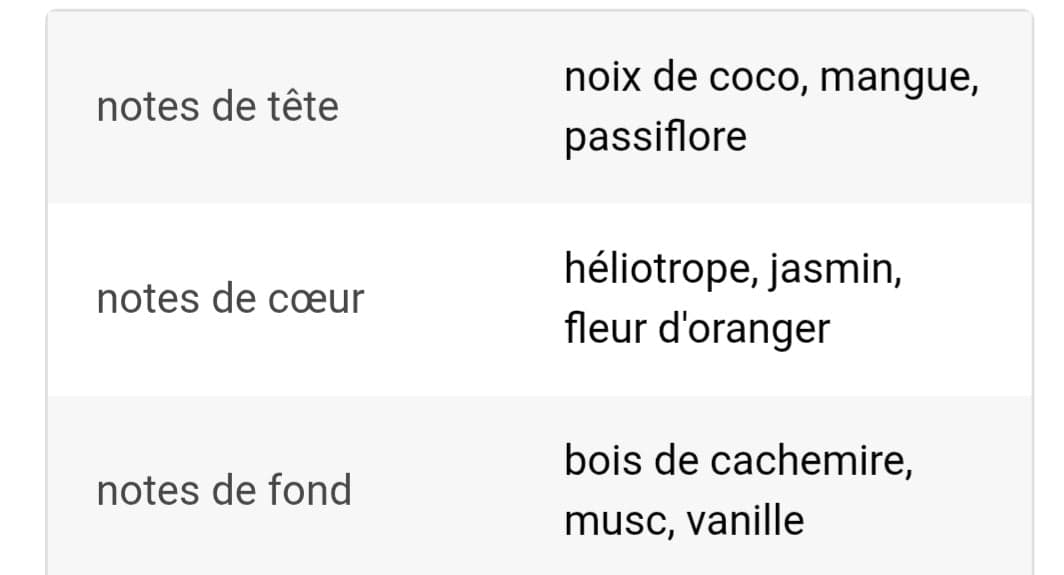The width and height of the screenshot is (1064, 575).
Task: Select the "musc" ingredient text
Action: pos(614,523)
